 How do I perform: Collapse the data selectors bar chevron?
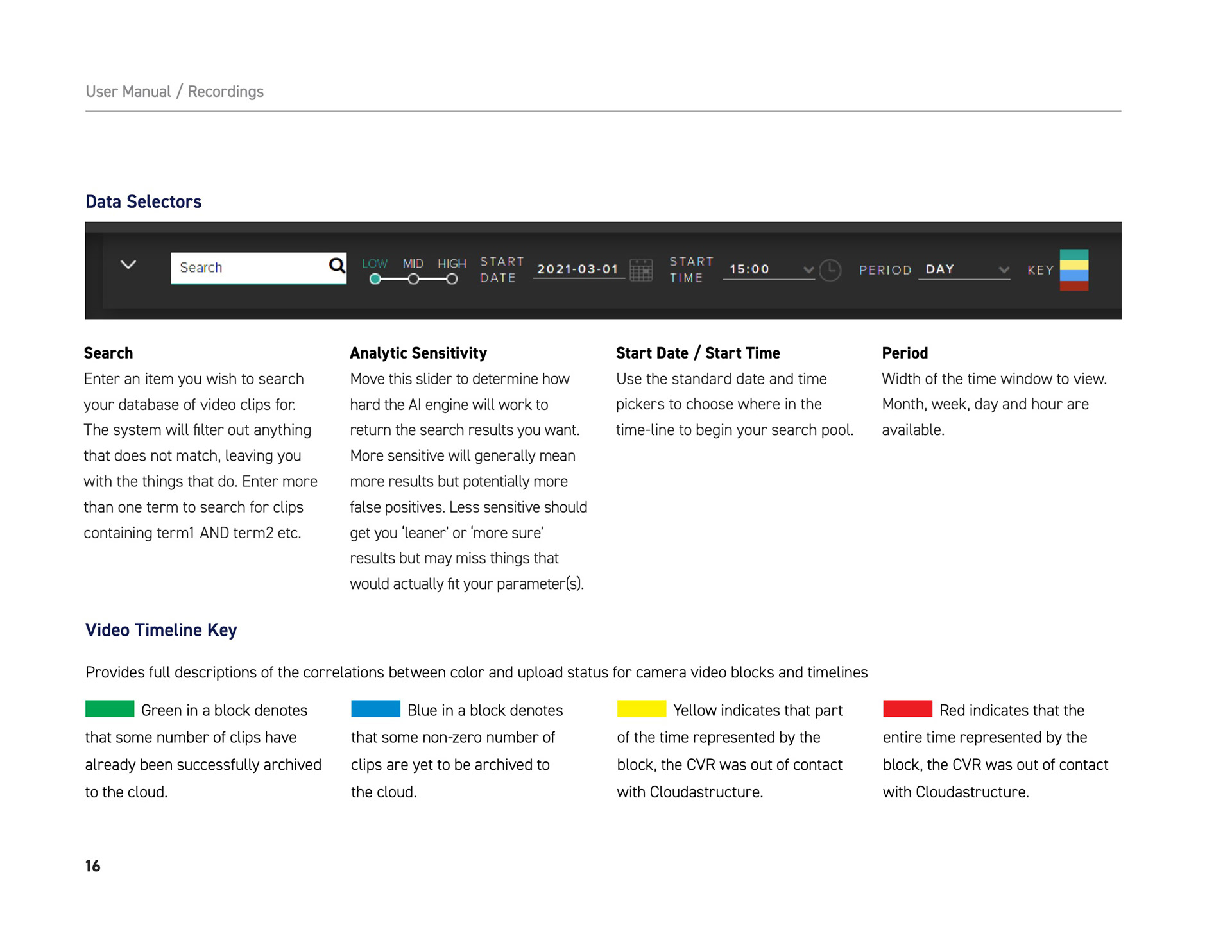coord(128,264)
